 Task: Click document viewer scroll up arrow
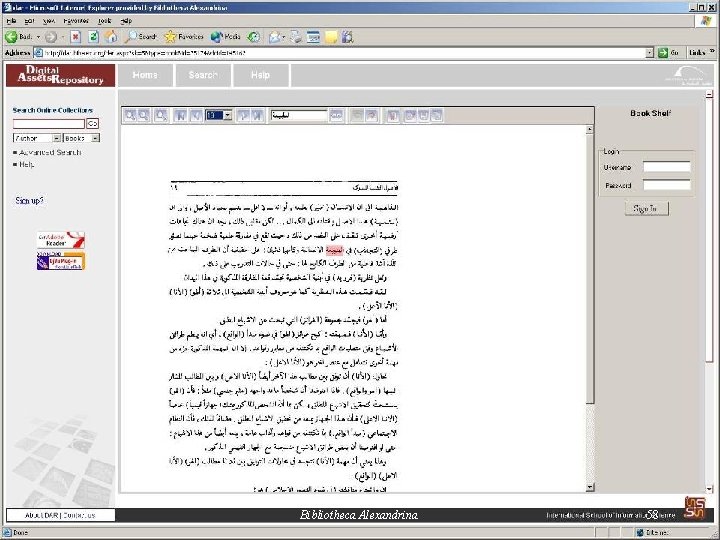click(x=590, y=130)
